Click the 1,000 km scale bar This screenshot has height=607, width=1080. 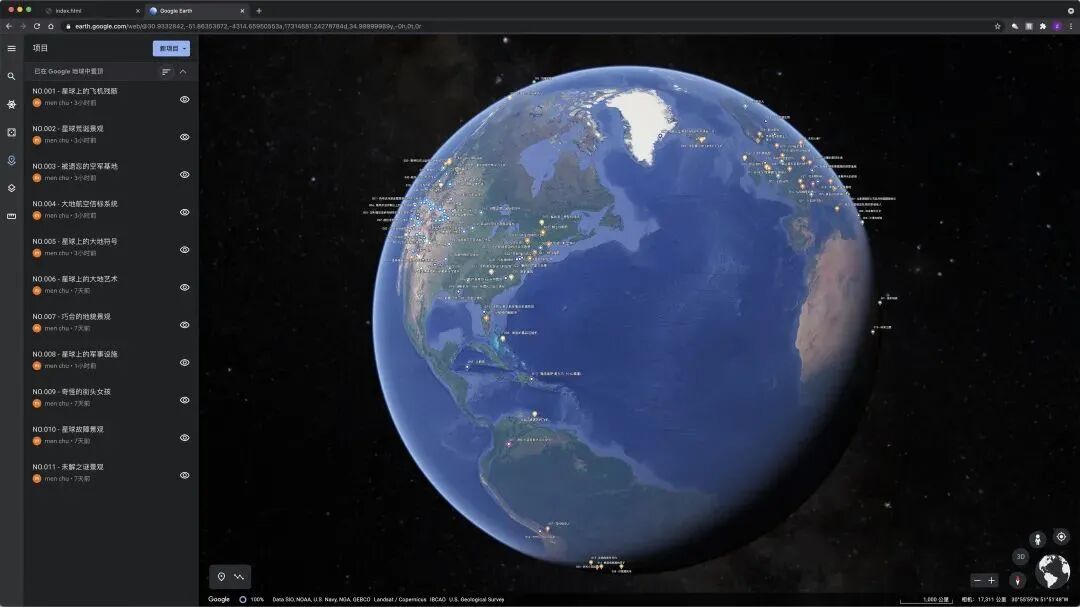pos(926,599)
